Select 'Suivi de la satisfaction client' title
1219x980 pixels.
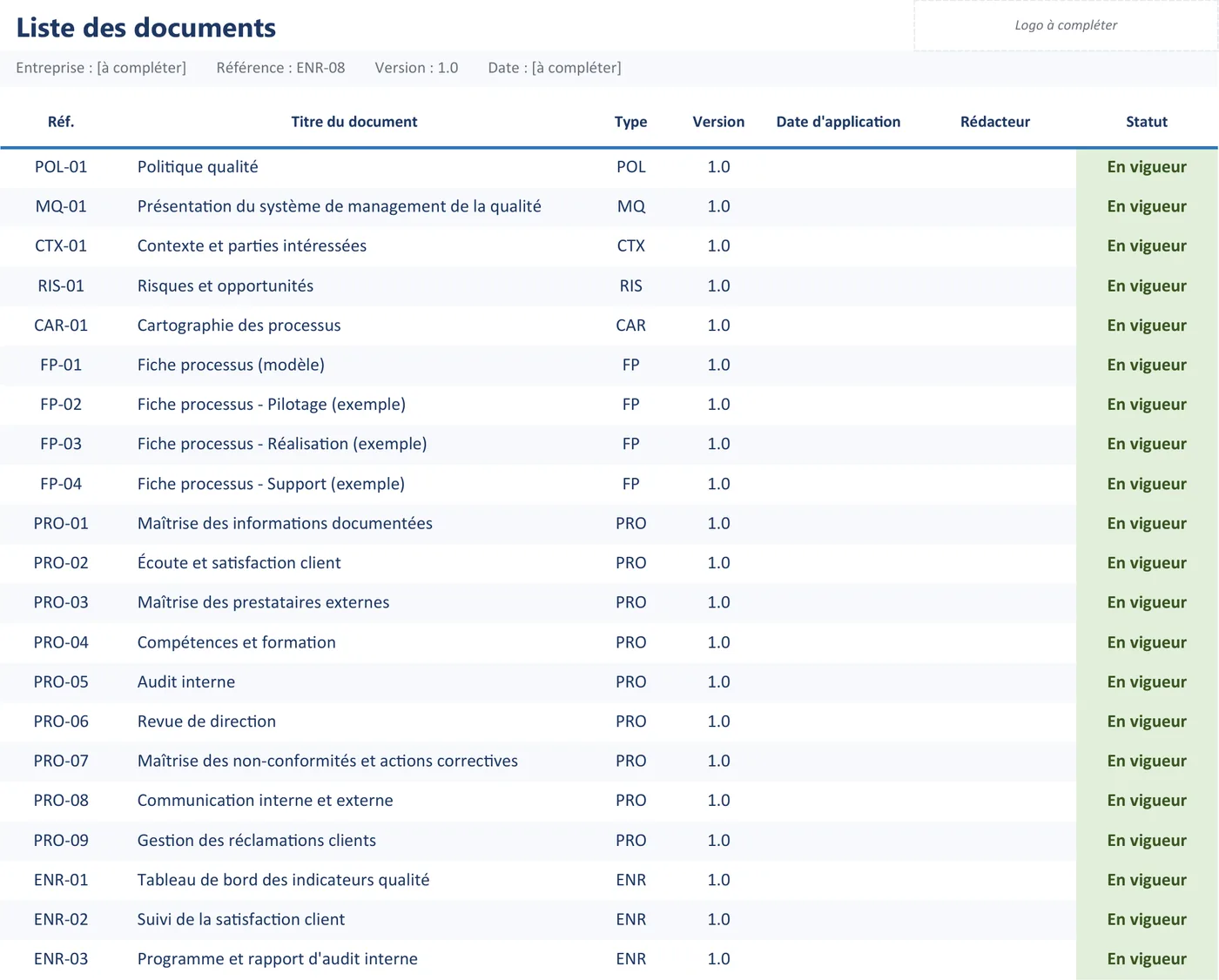pos(241,920)
